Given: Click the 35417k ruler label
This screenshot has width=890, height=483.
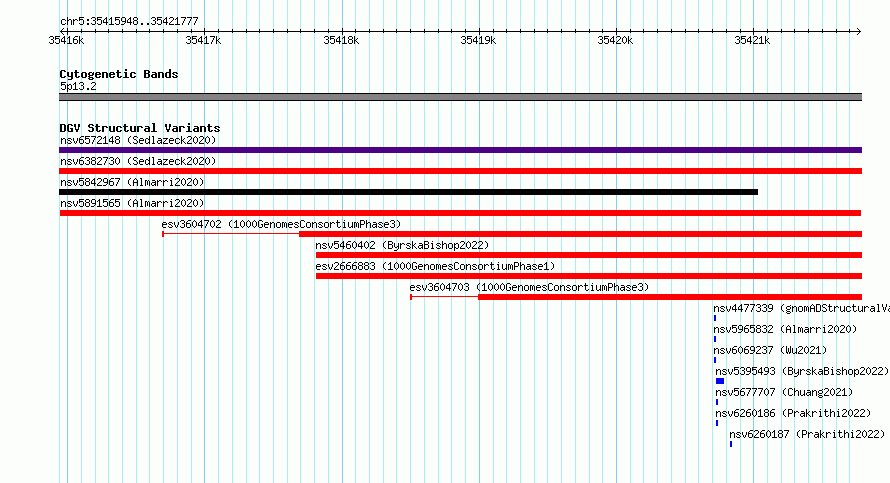Looking at the screenshot, I should click(203, 40).
